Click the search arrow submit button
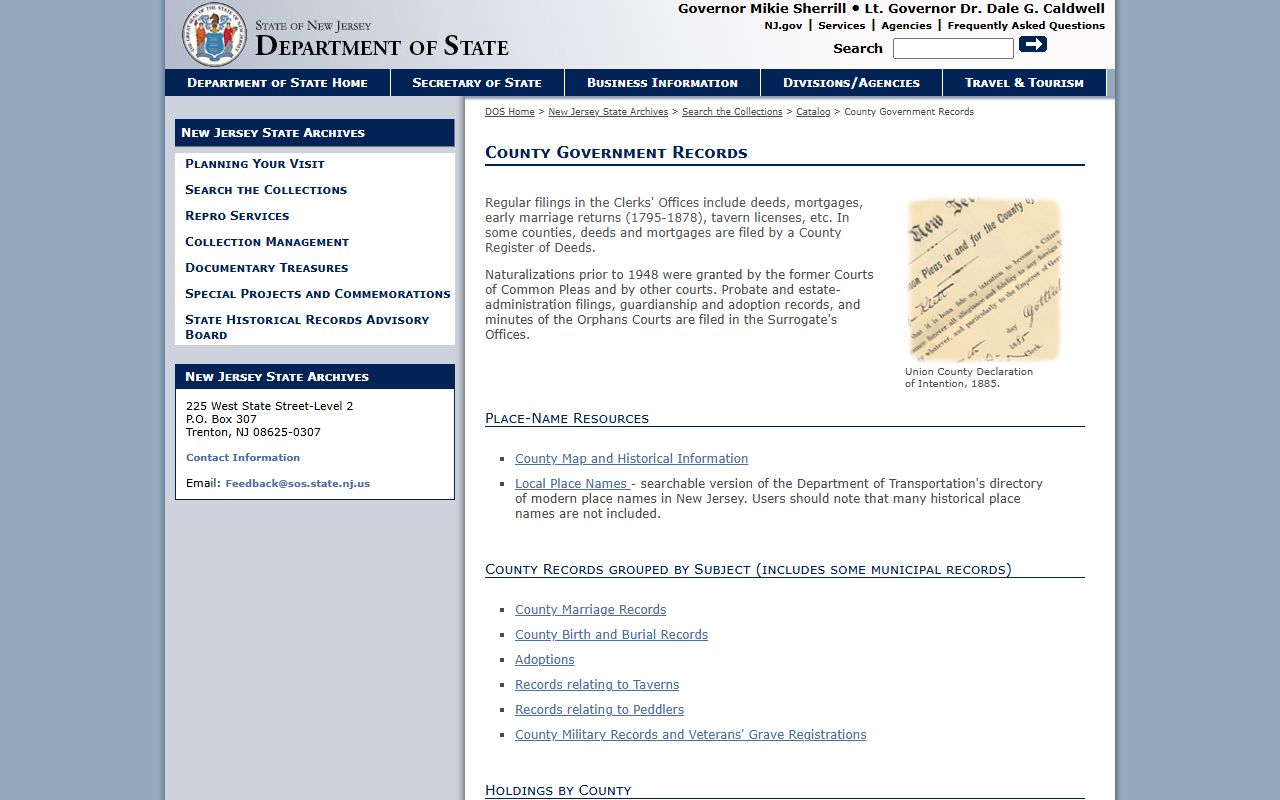Image resolution: width=1280 pixels, height=800 pixels. pos(1033,44)
